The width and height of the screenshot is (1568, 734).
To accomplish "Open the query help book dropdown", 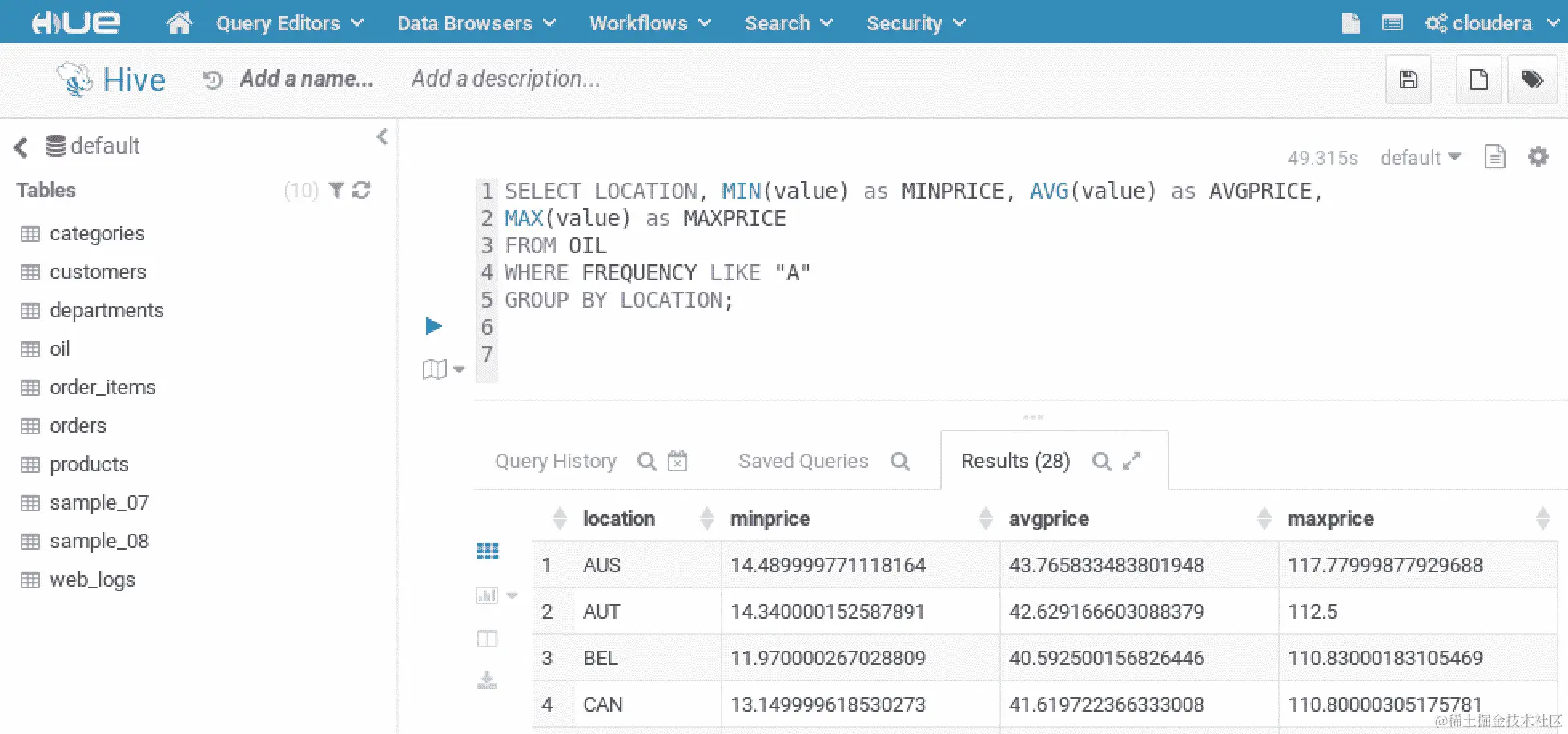I will coord(443,369).
